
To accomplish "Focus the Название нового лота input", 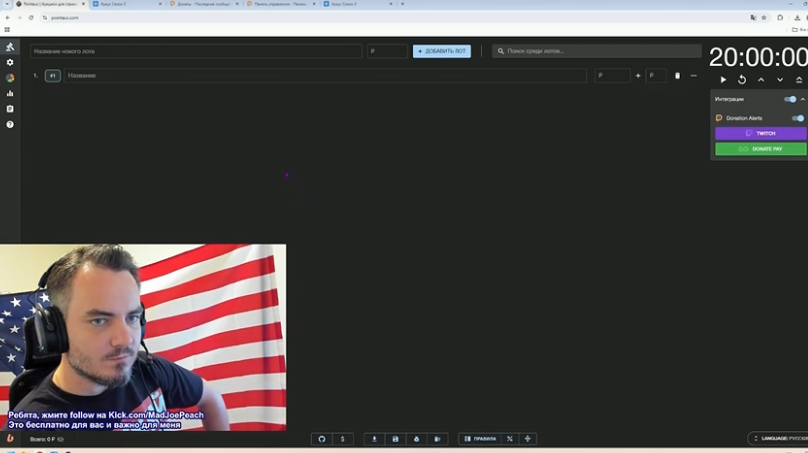I will click(x=196, y=51).
